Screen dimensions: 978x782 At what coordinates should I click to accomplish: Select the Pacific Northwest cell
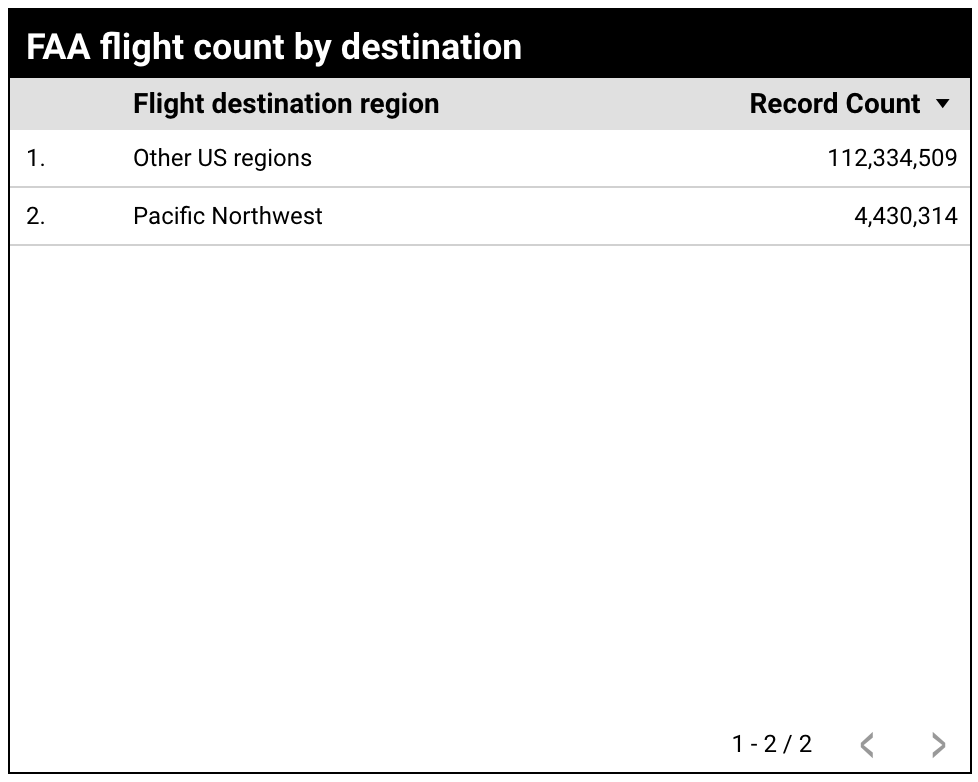click(x=227, y=216)
